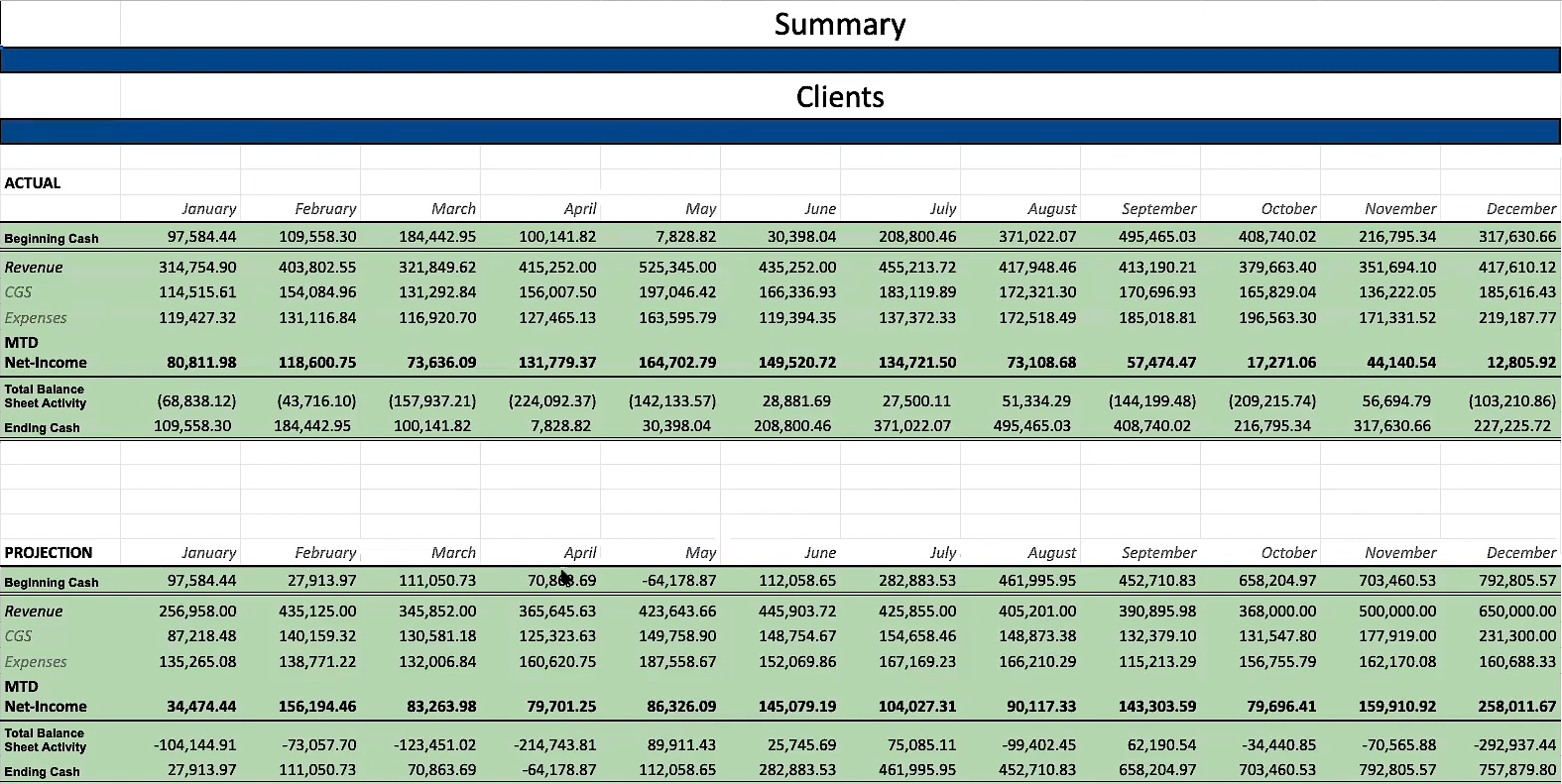Select Projection December net-income 258,011.67
1562x784 pixels.
[1517, 707]
